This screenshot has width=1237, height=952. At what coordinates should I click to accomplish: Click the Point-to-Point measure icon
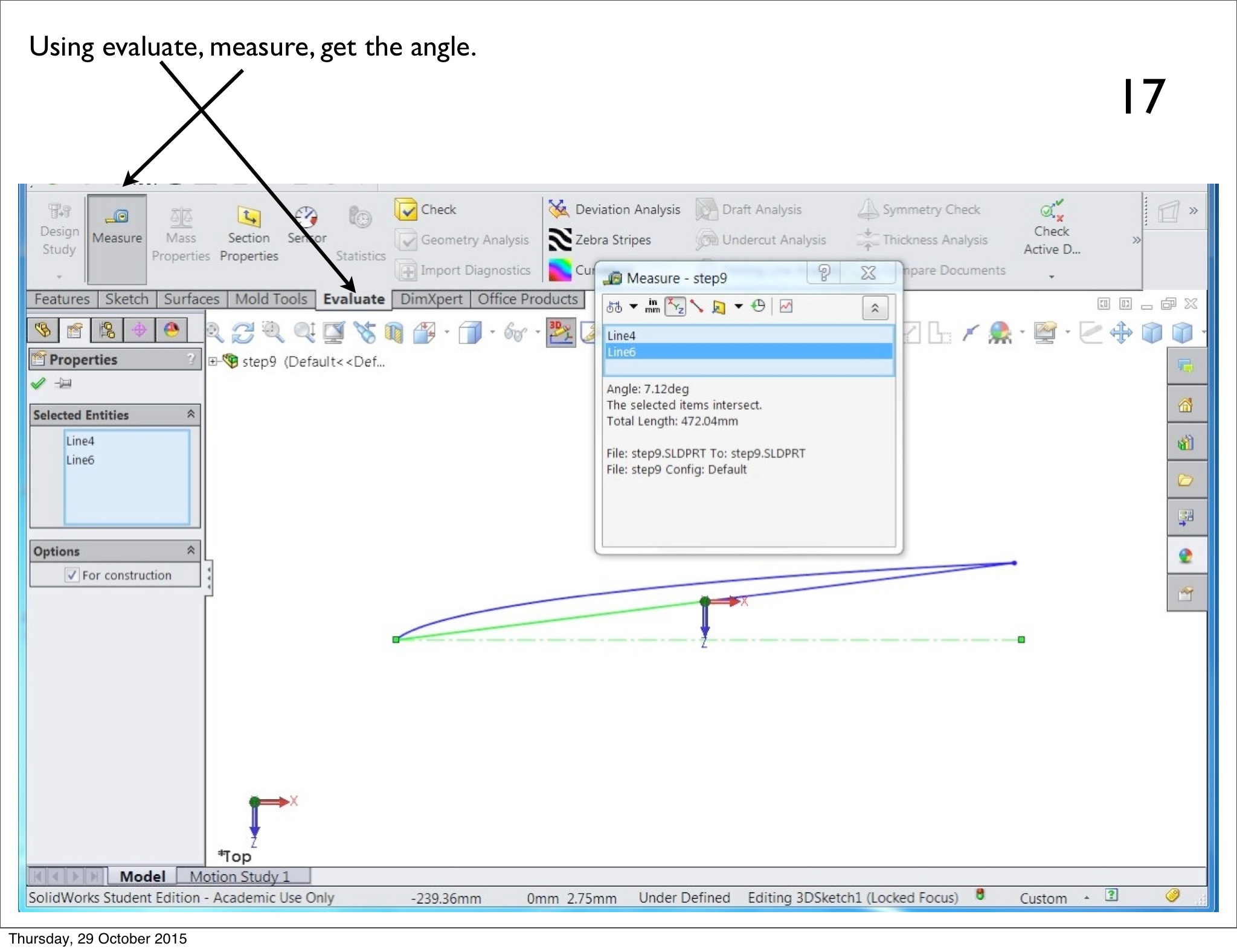697,307
